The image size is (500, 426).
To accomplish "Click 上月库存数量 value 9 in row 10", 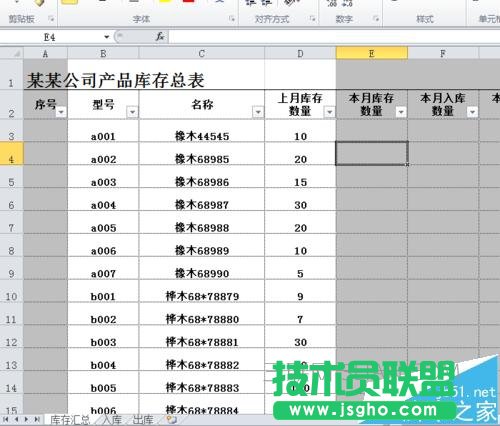I will (300, 291).
